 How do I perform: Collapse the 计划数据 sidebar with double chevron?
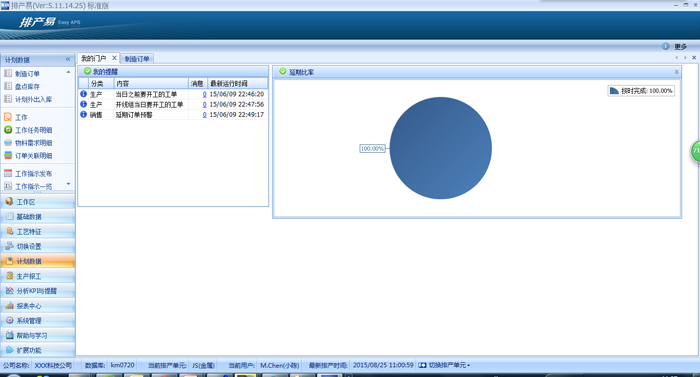[x=68, y=59]
